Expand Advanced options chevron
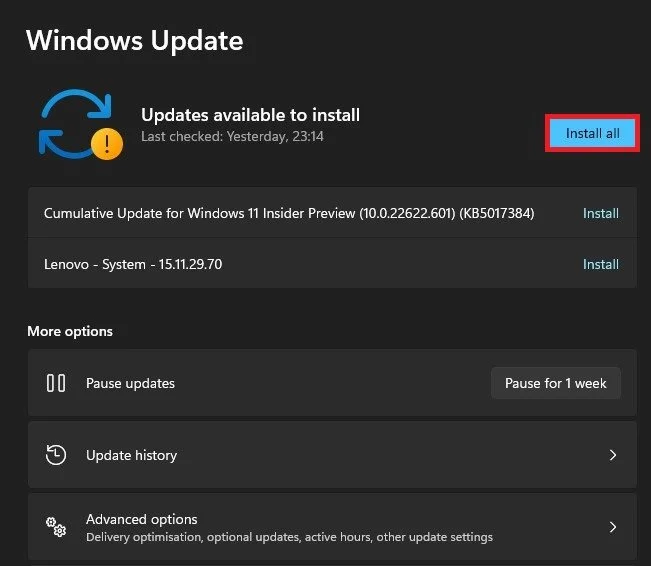 (613, 527)
